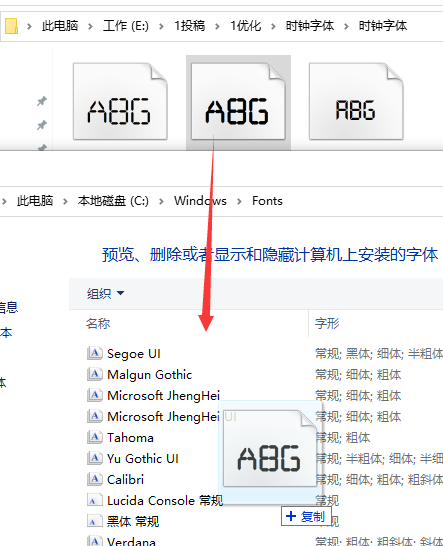Go to 1投稿 folder in the address path
The image size is (443, 546).
[190, 26]
